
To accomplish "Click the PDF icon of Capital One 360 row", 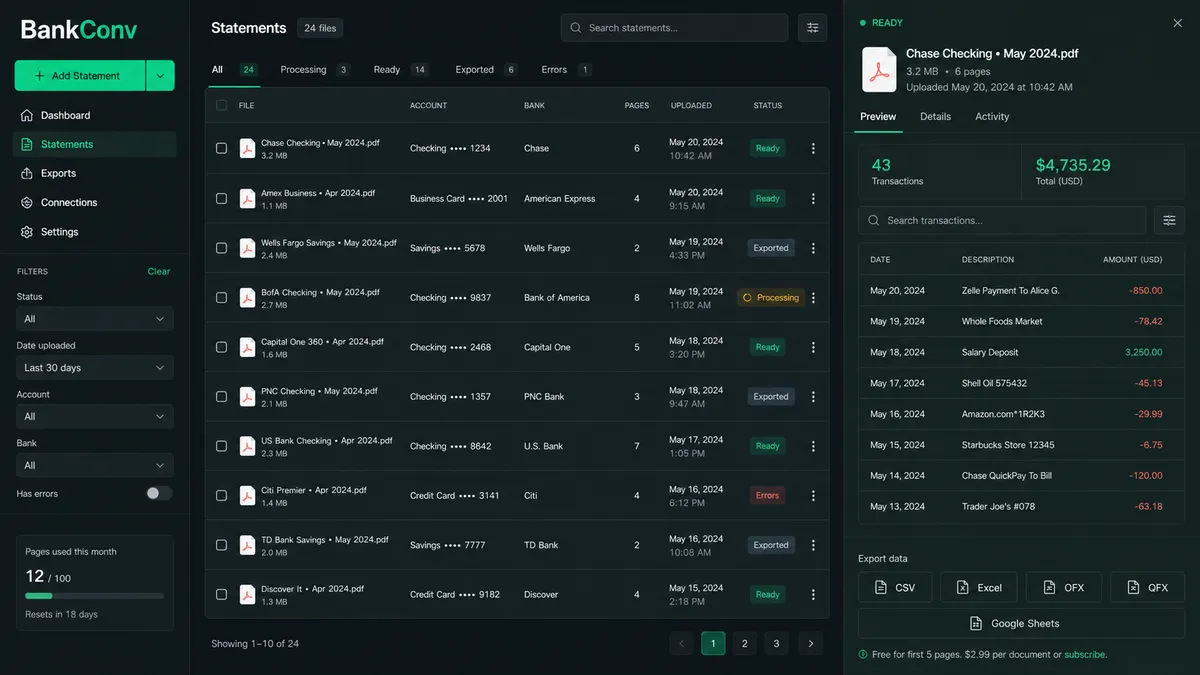I will click(x=247, y=347).
